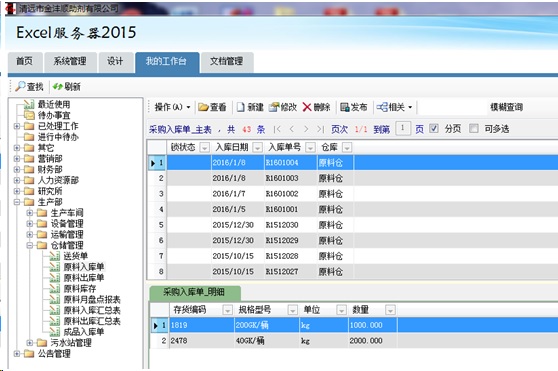Screen dimensions: 558x371
Task: Switch to the 文档管理 tab
Action: pos(227,62)
